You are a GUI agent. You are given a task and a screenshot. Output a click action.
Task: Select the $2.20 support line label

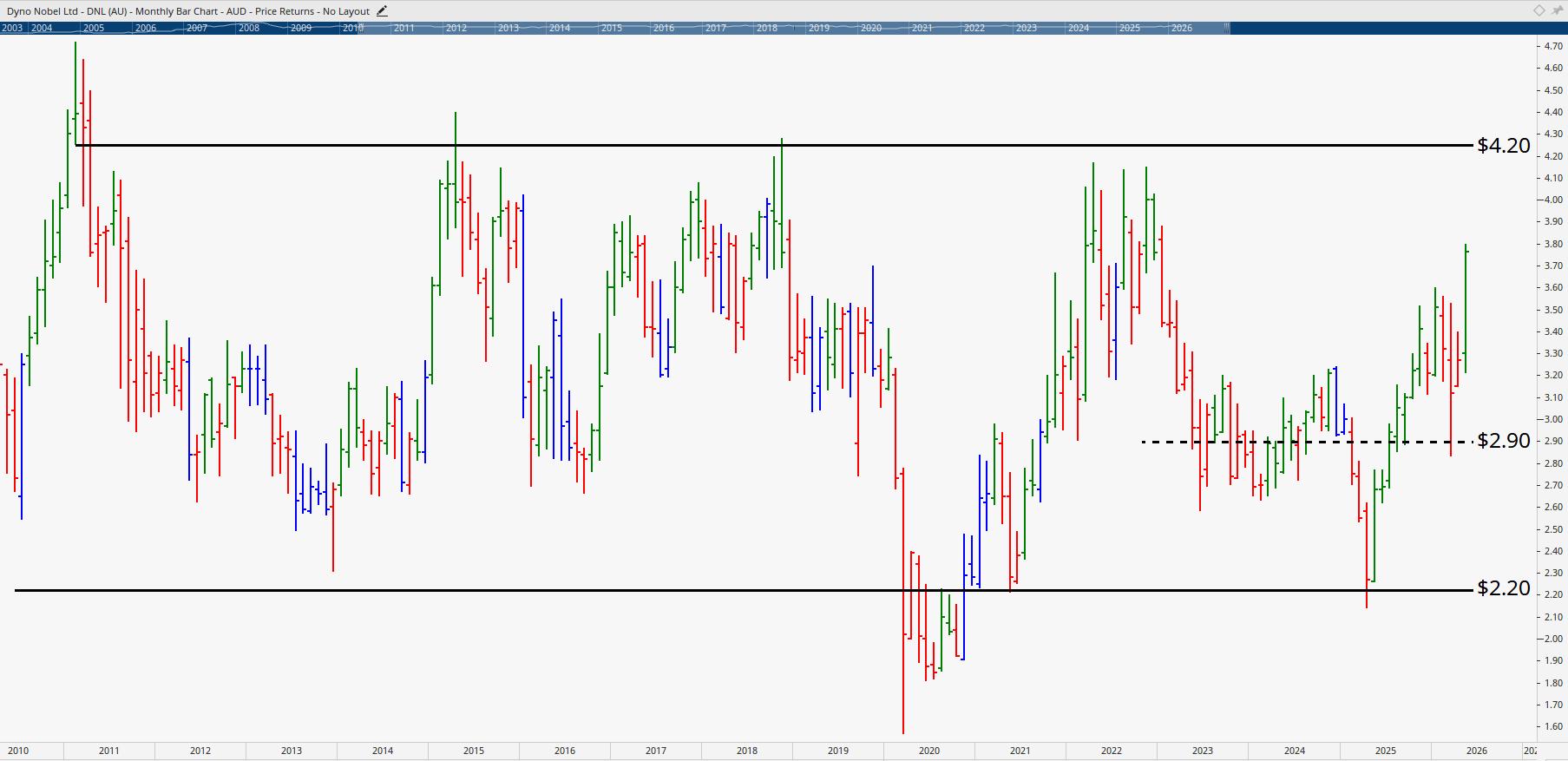click(1504, 588)
